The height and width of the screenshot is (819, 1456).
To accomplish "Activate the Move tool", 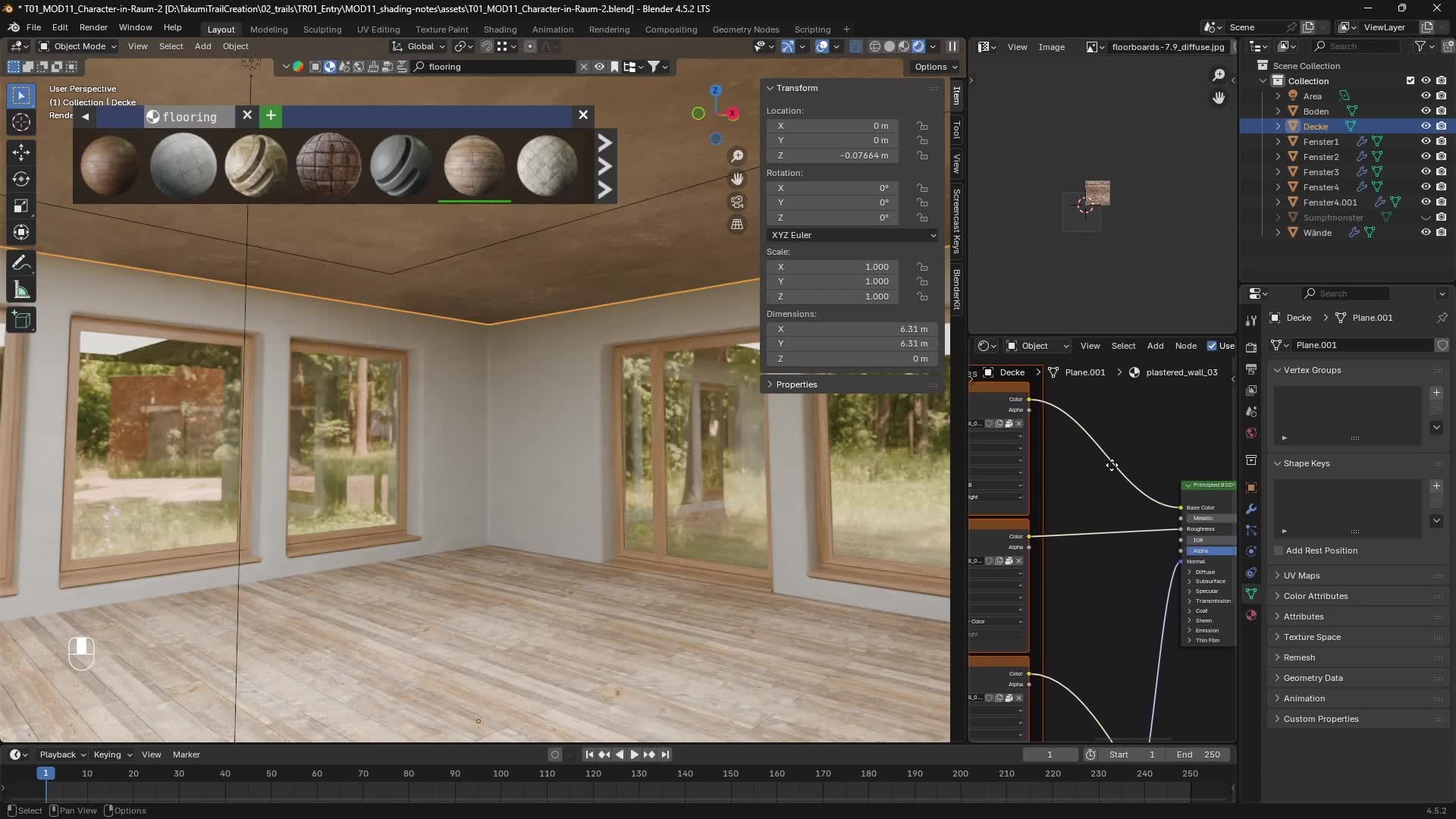I will (21, 152).
